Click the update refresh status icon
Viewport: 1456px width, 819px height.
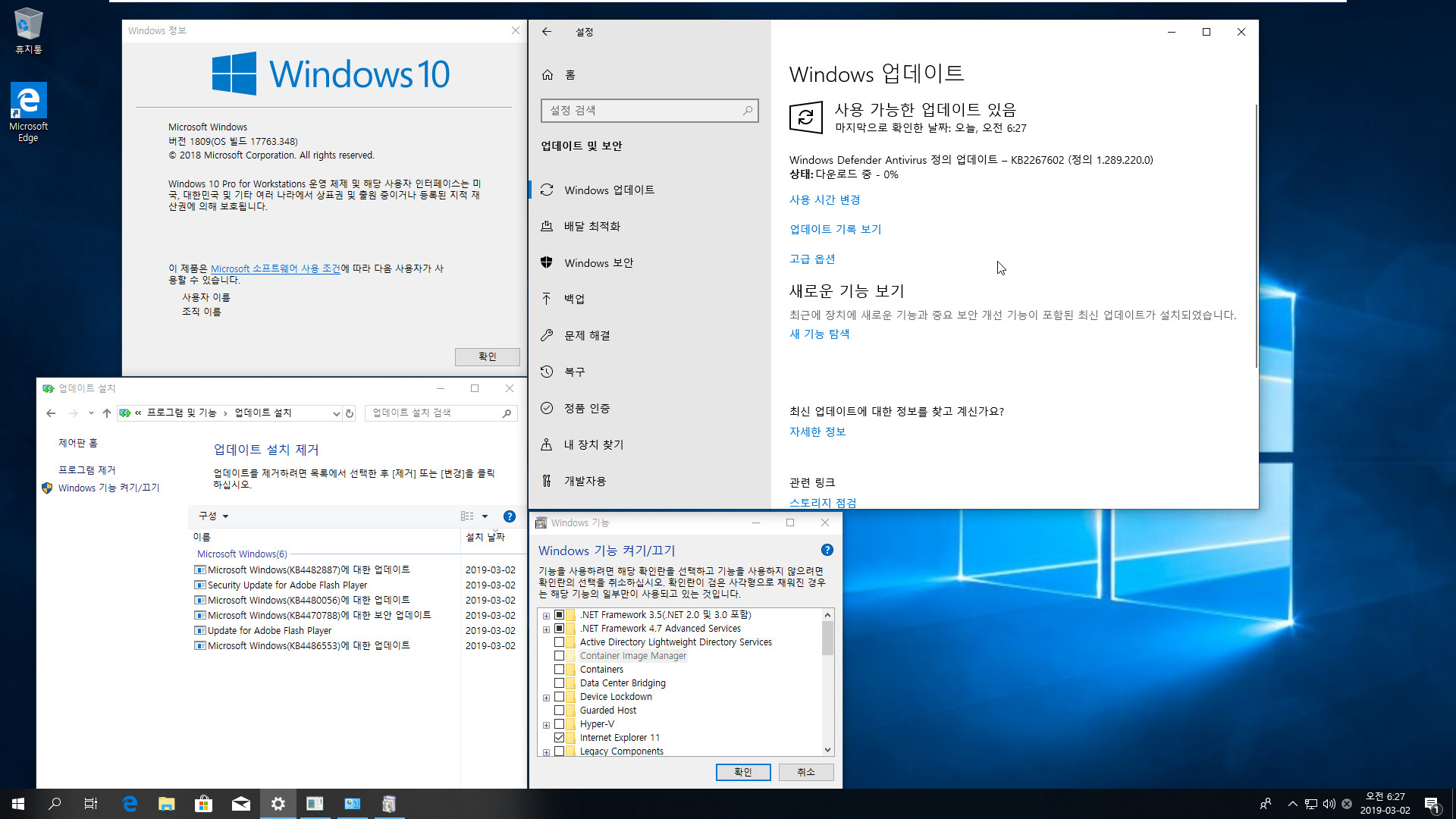click(x=806, y=118)
